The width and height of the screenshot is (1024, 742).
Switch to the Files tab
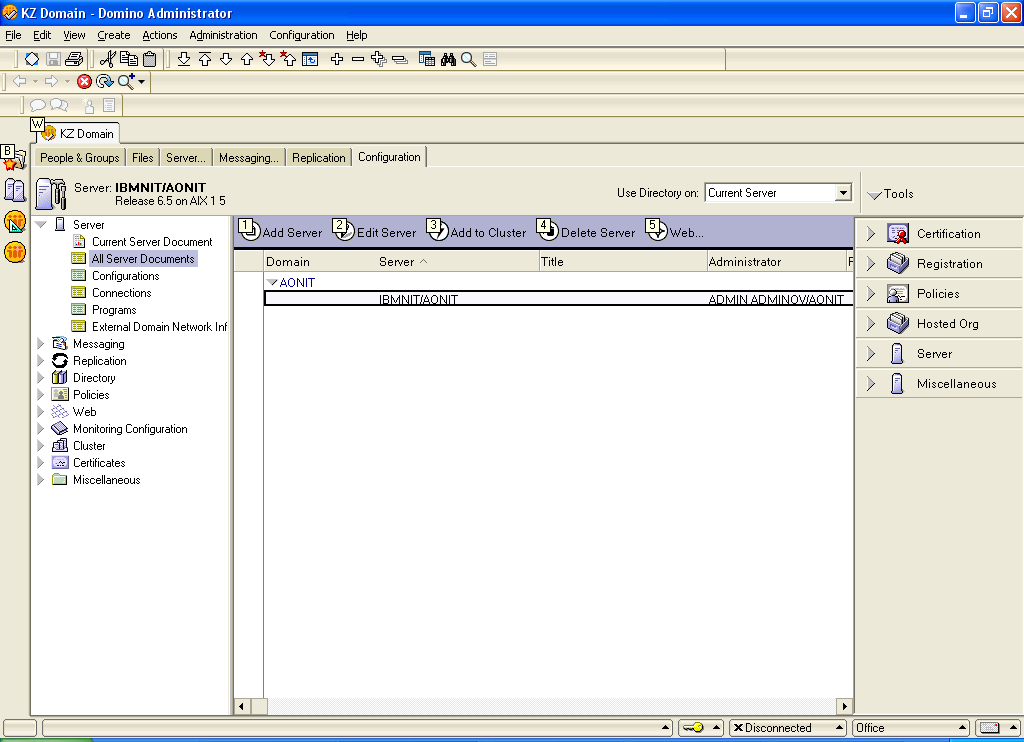click(x=142, y=157)
